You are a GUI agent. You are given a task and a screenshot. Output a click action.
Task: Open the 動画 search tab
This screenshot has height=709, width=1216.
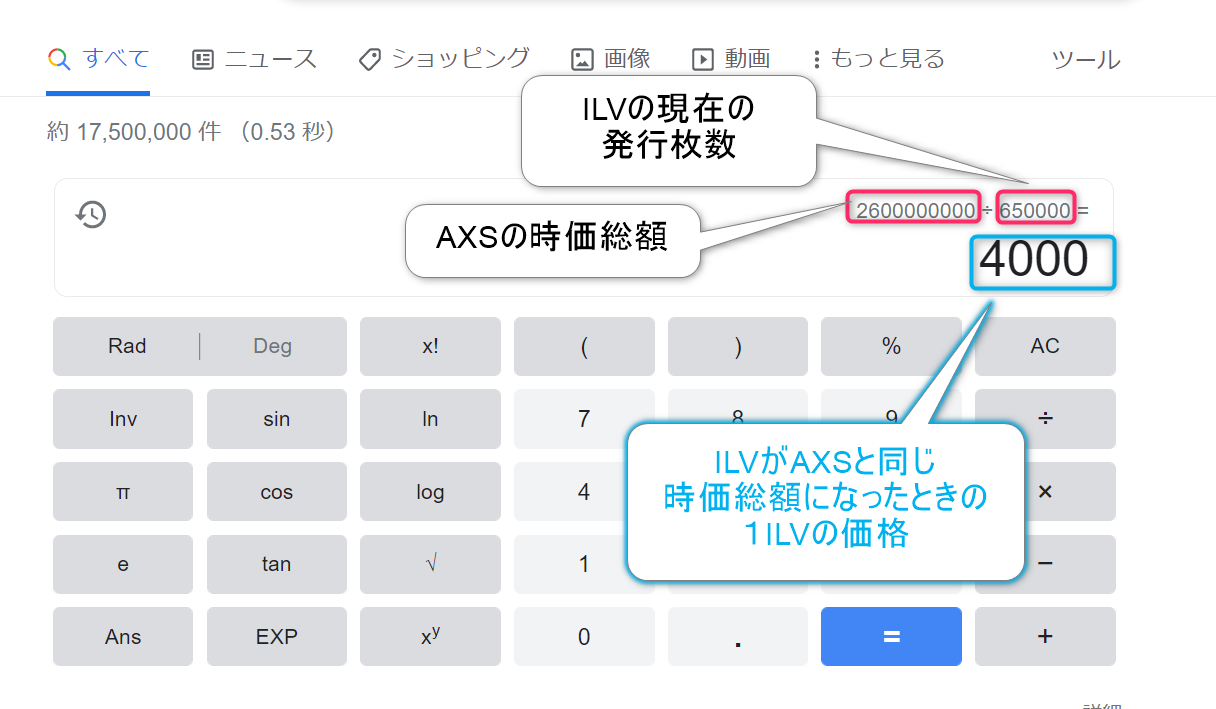[731, 59]
